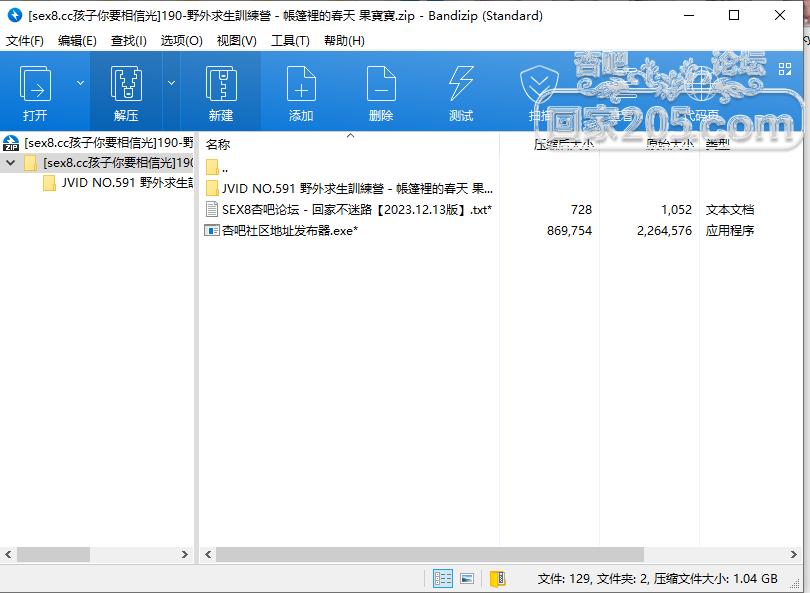The width and height of the screenshot is (810, 593).
Task: Open the 选项(O) menu
Action: point(181,40)
